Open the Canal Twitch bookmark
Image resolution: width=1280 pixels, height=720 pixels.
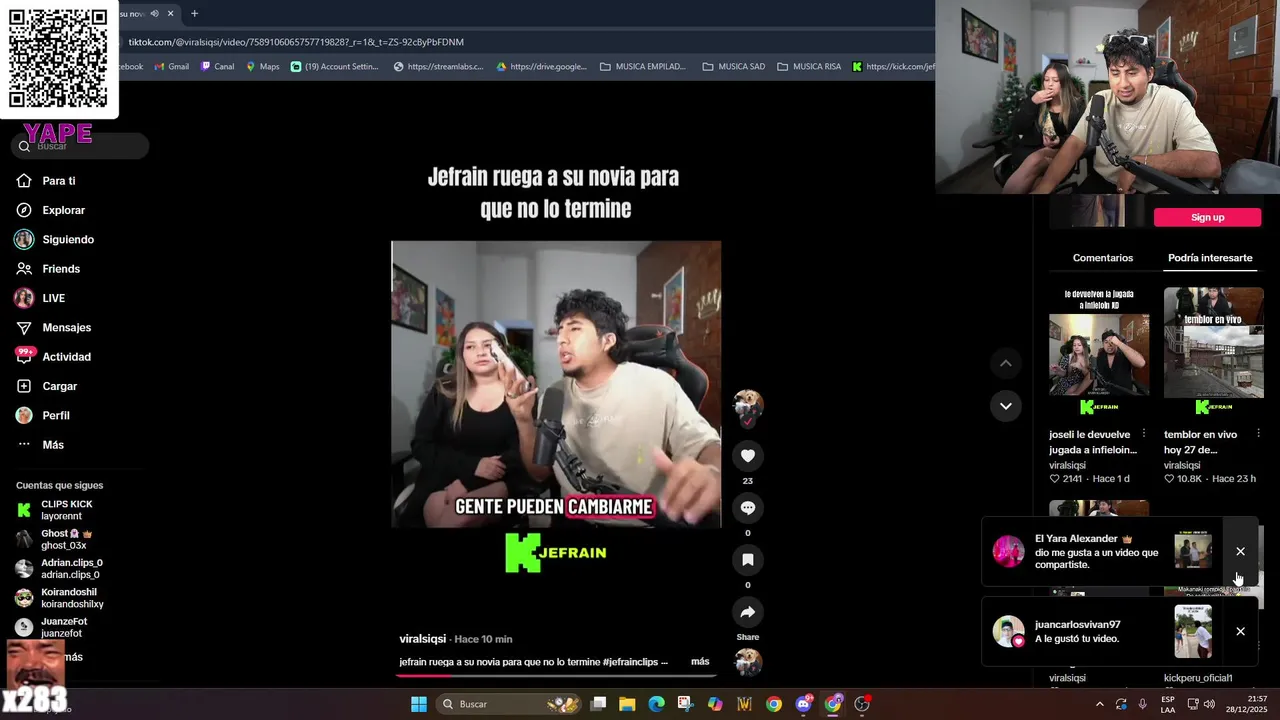coord(218,67)
